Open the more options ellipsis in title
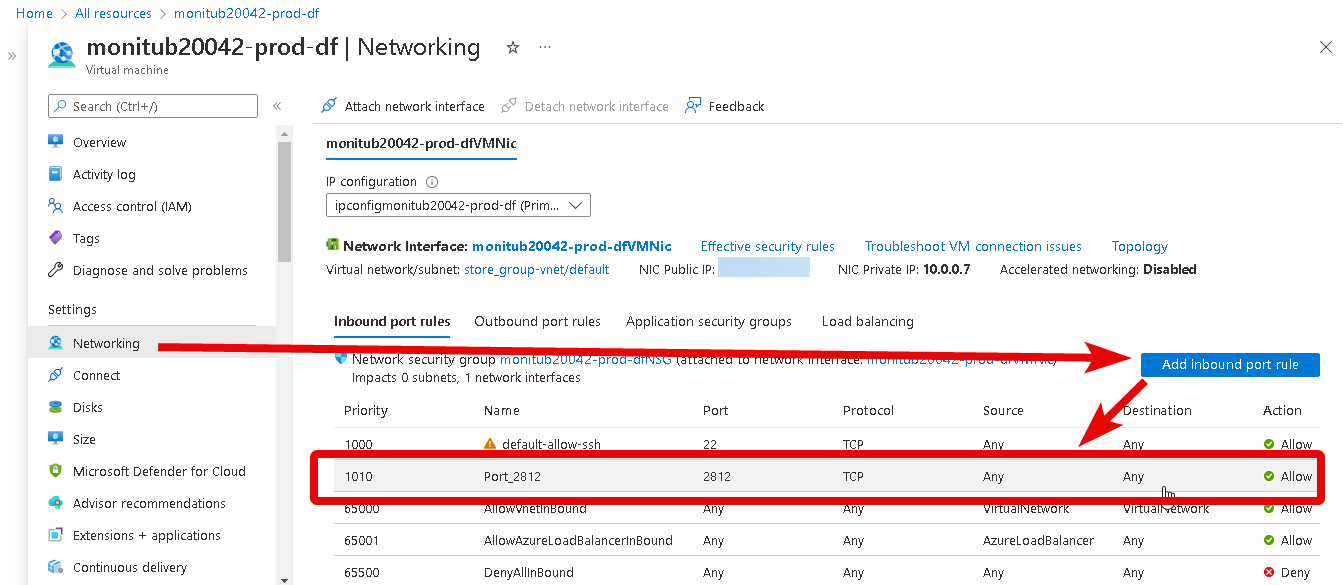1343x585 pixels. coord(545,47)
